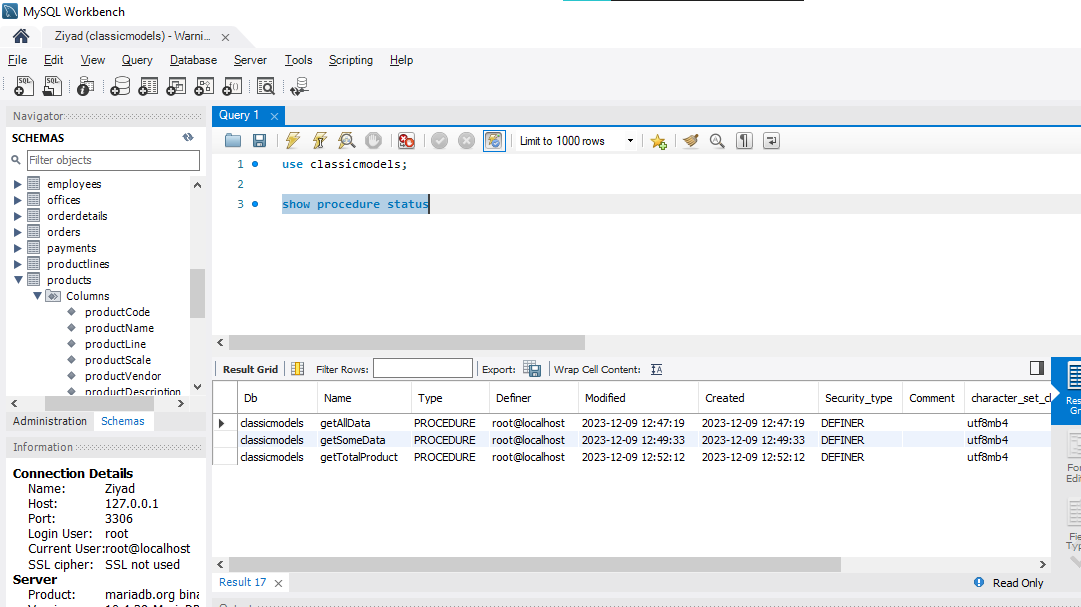Commit transaction checkmark icon
Viewport: 1081px width, 607px height.
tap(439, 141)
